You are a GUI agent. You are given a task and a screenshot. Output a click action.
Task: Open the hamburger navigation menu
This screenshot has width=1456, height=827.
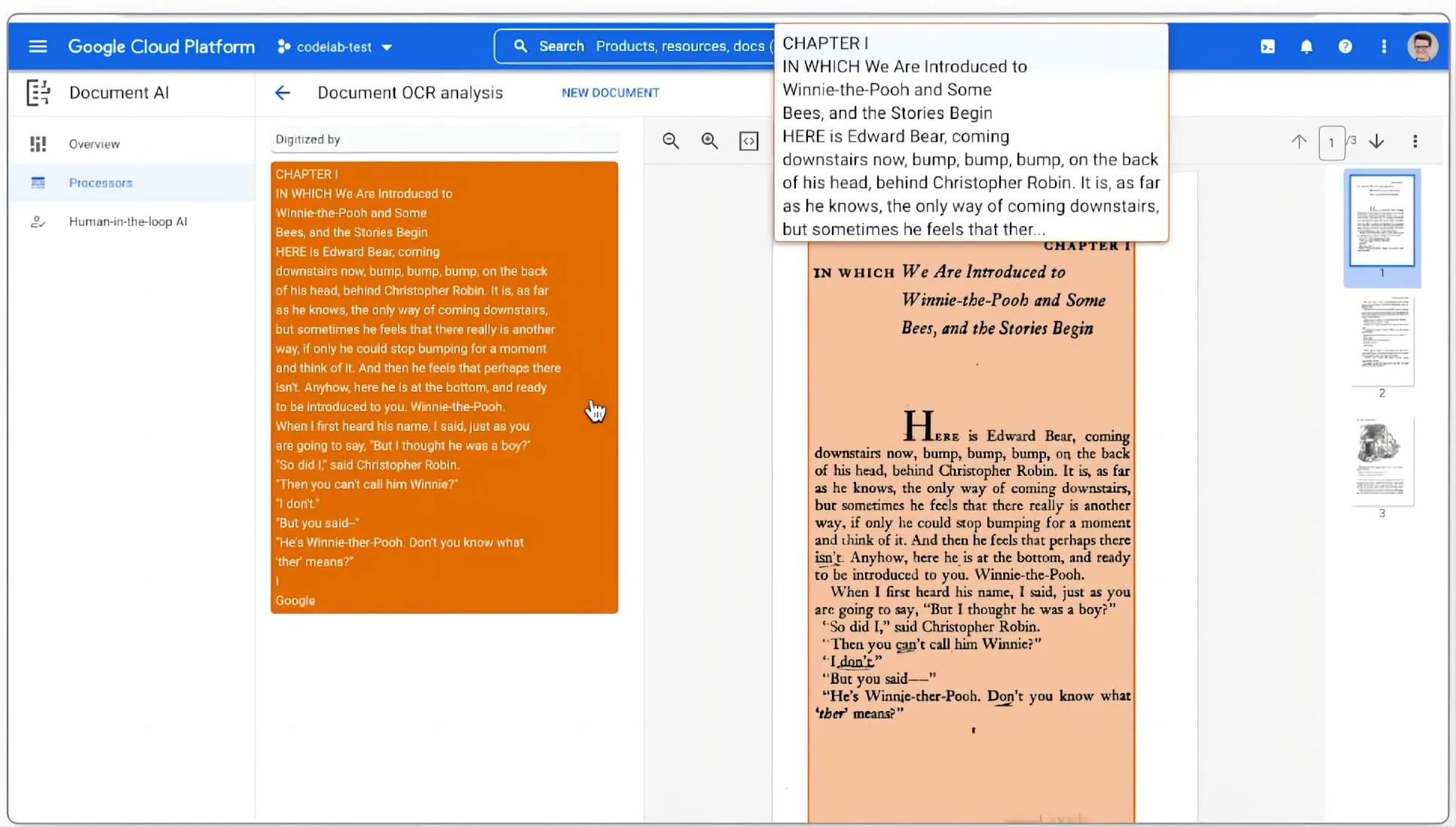(x=38, y=47)
